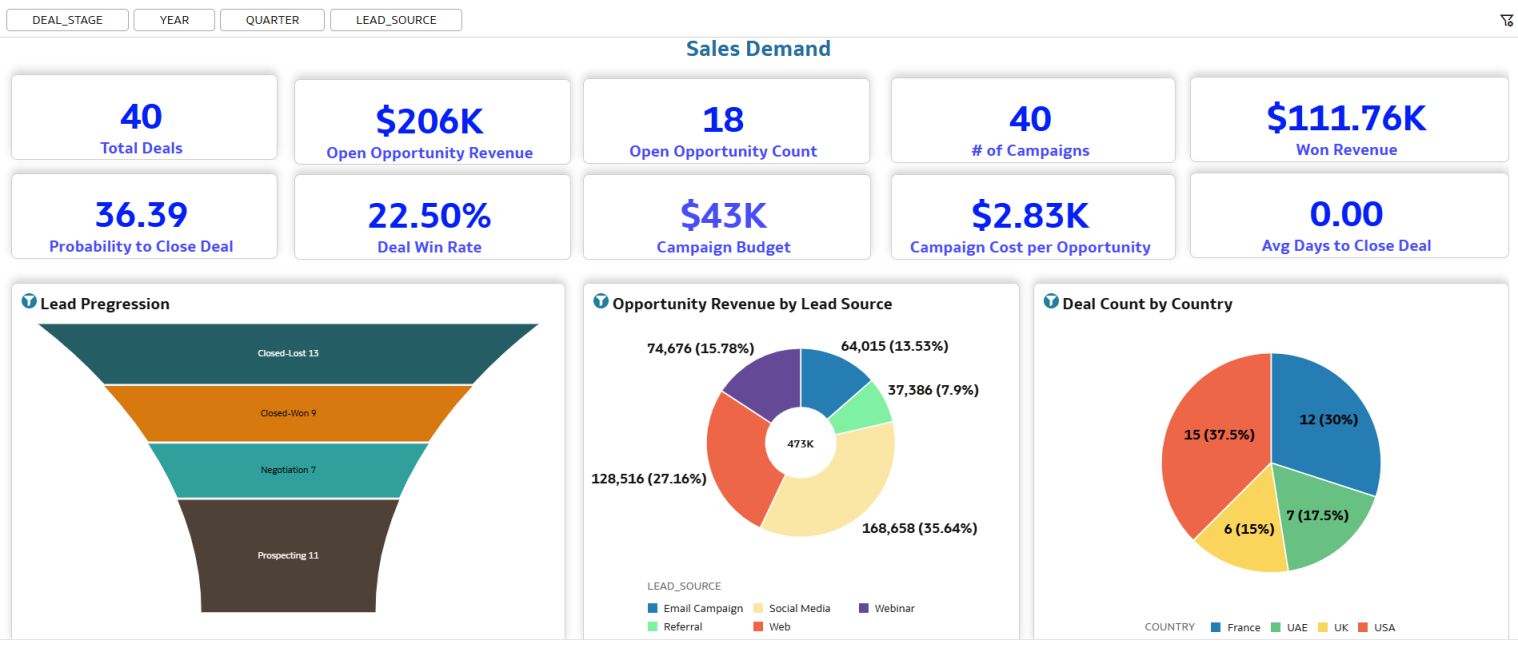This screenshot has width=1518, height=648.
Task: Click the Negotiation stage in the funnel
Action: [x=288, y=470]
